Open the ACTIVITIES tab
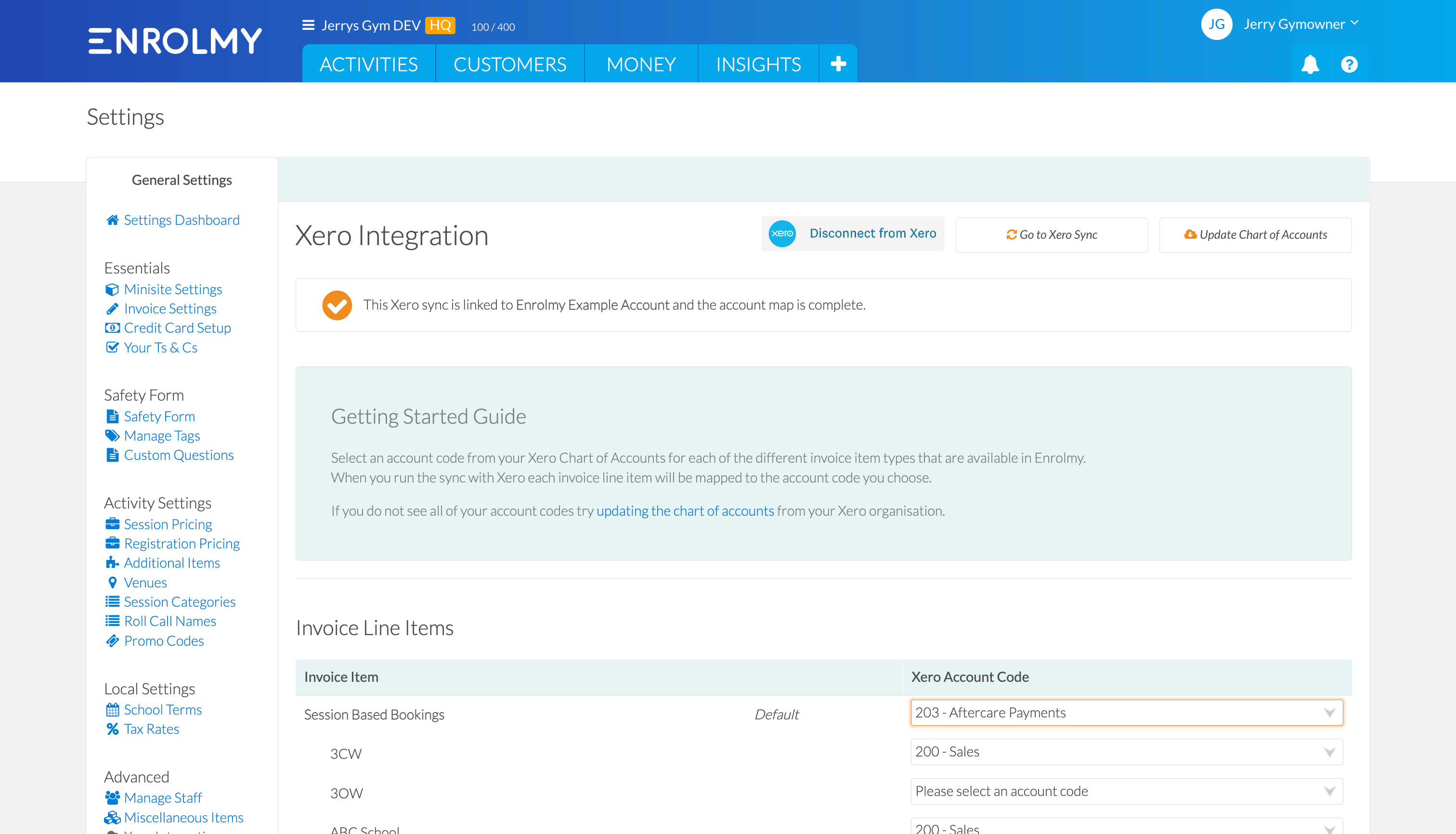This screenshot has height=834, width=1456. (368, 64)
